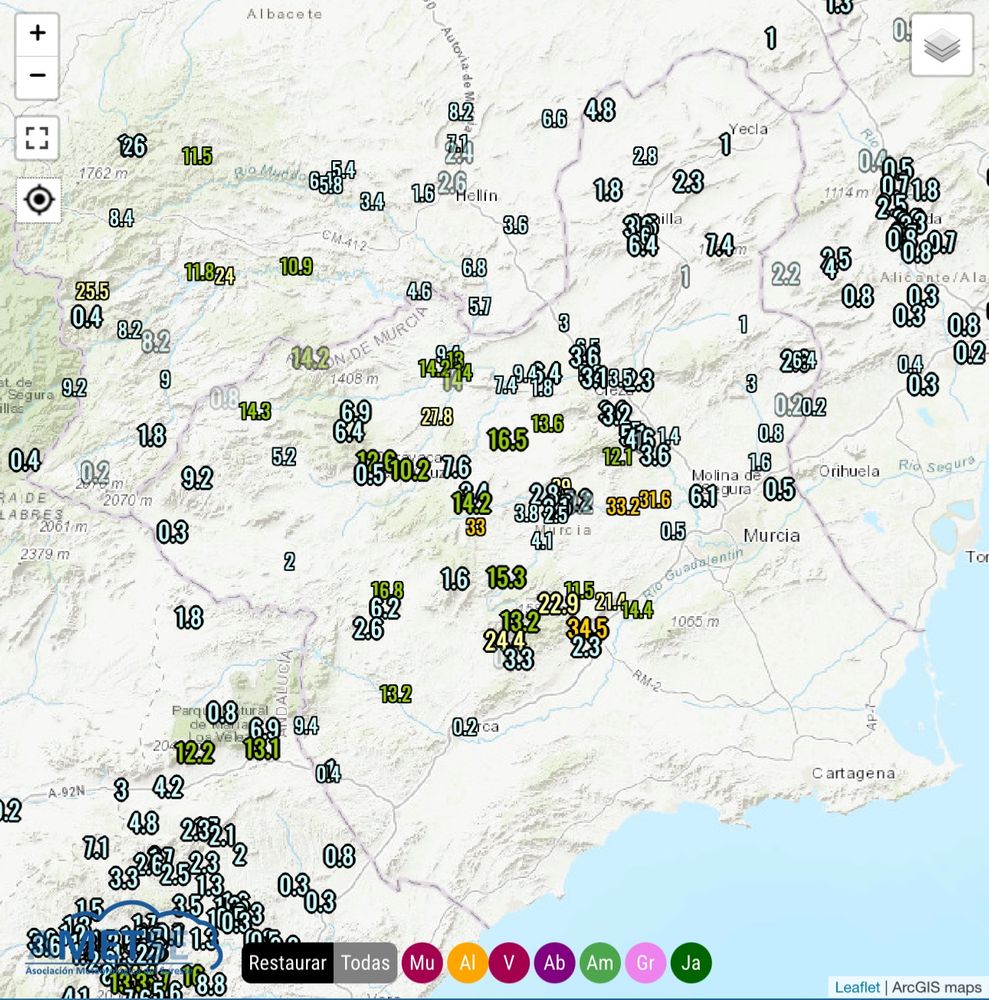Screen dimensions: 989x1000
Task: Enter fullscreen map view
Action: [x=37, y=138]
